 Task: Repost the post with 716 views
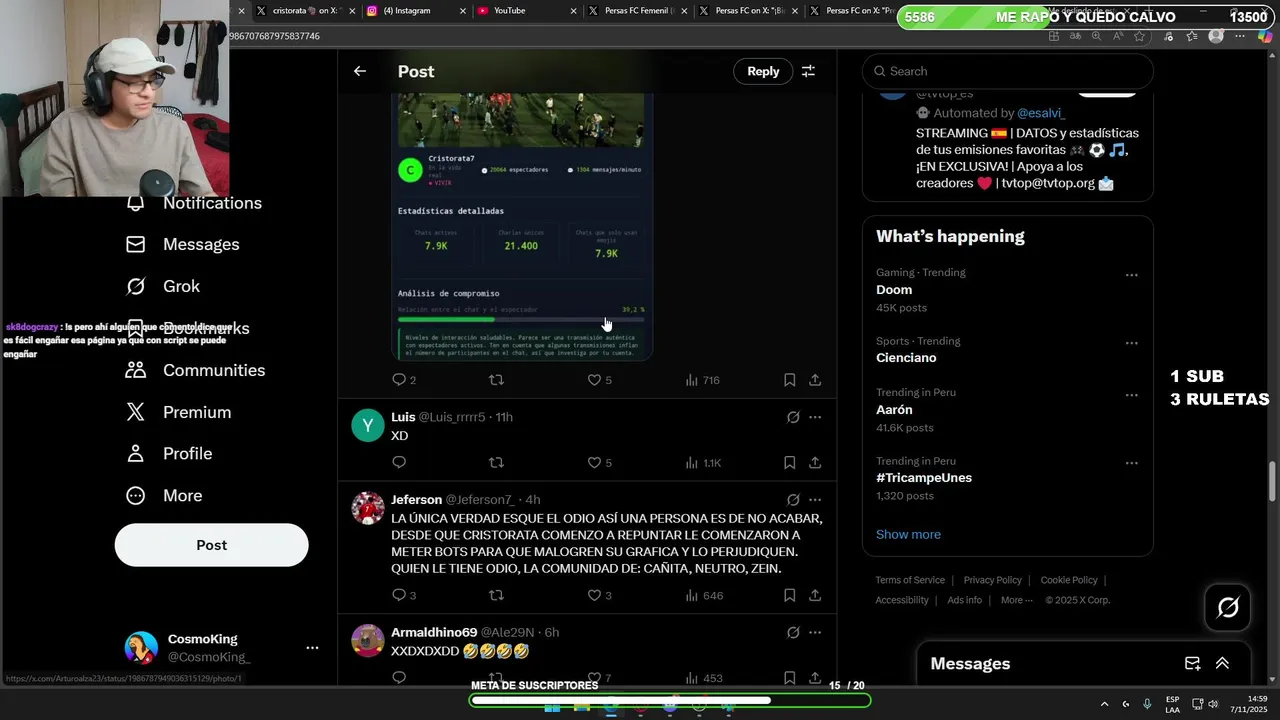click(x=496, y=380)
